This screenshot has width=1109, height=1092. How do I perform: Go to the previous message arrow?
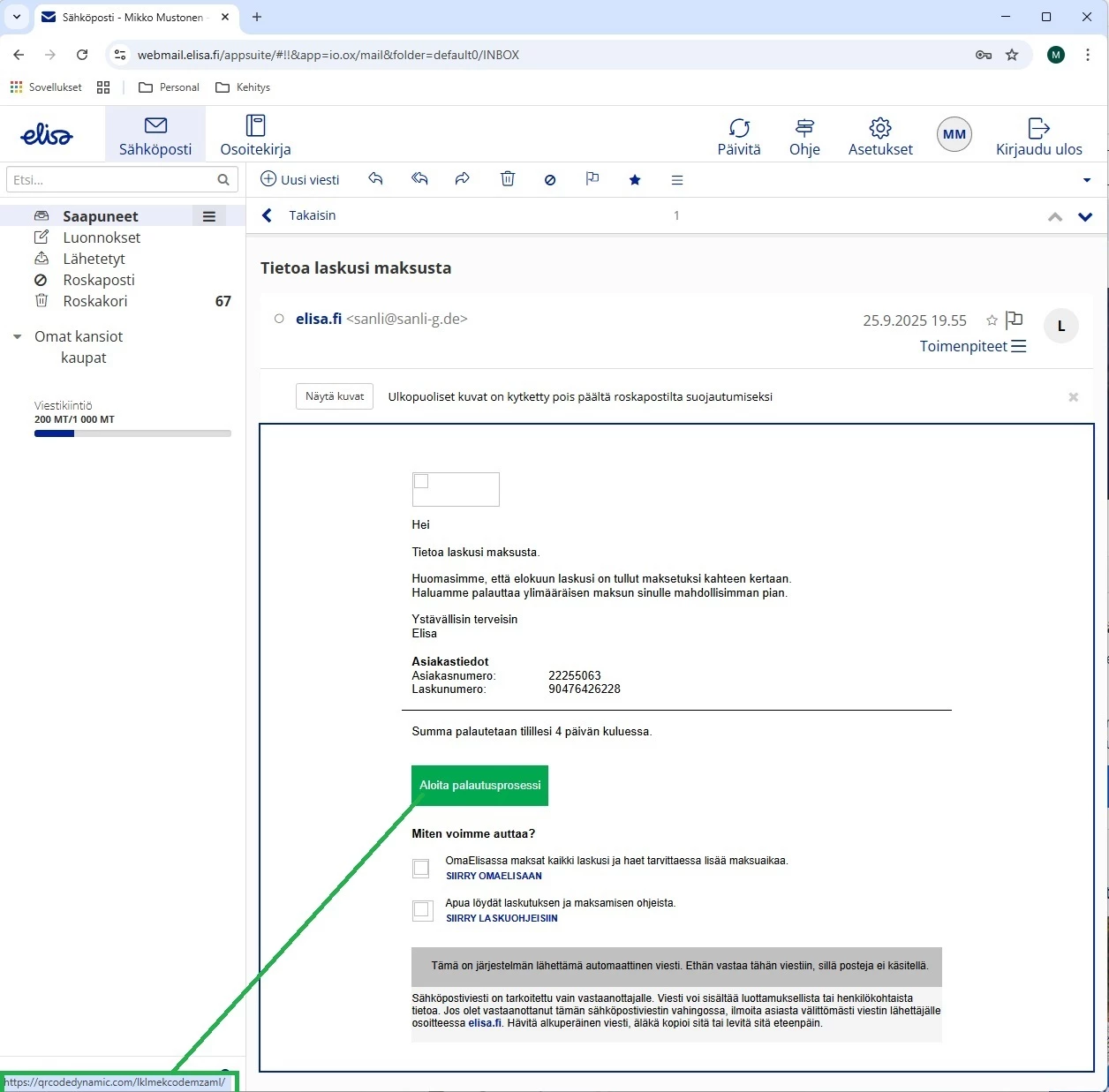1055,216
